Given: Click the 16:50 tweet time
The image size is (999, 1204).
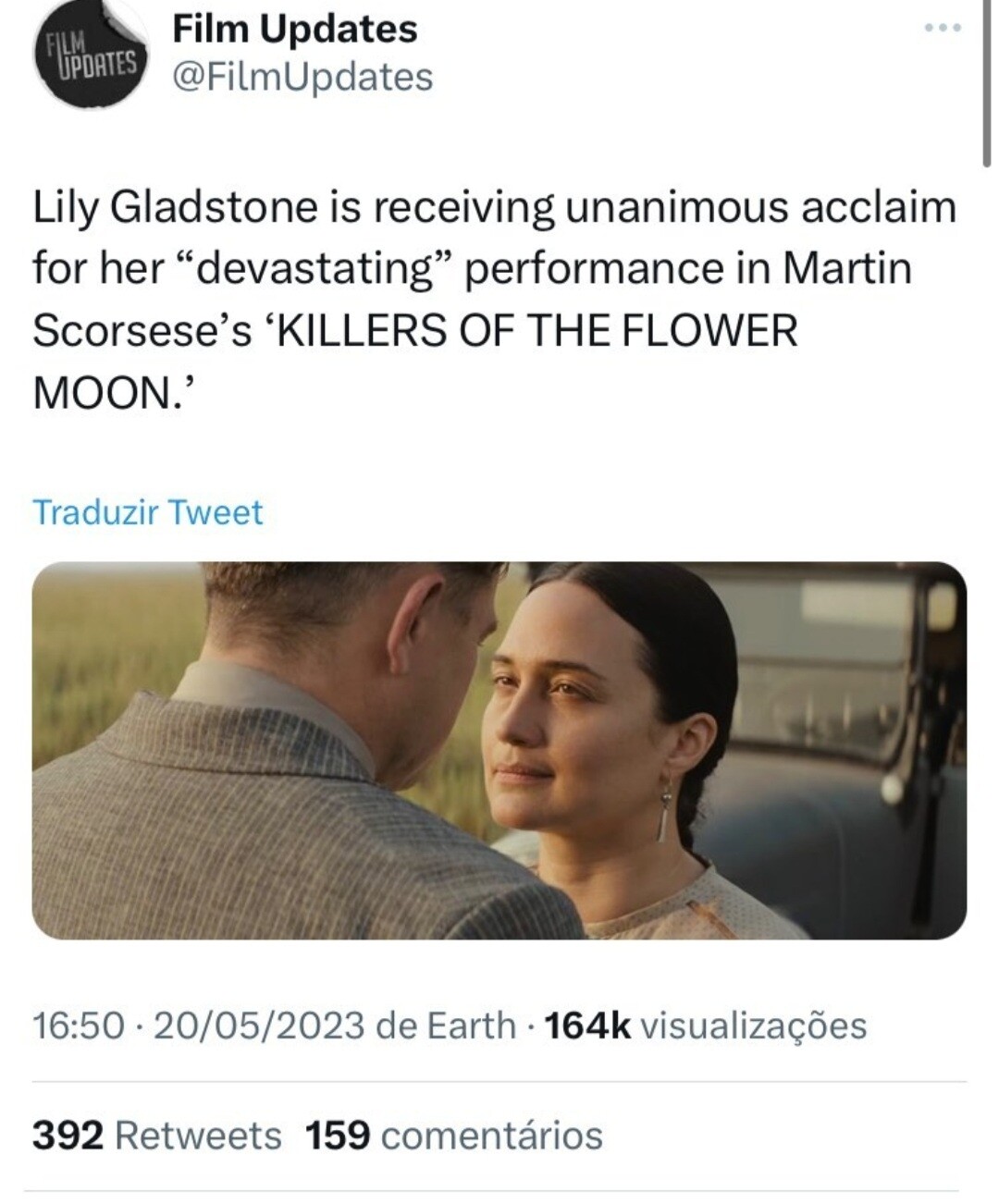Looking at the screenshot, I should (x=78, y=1025).
